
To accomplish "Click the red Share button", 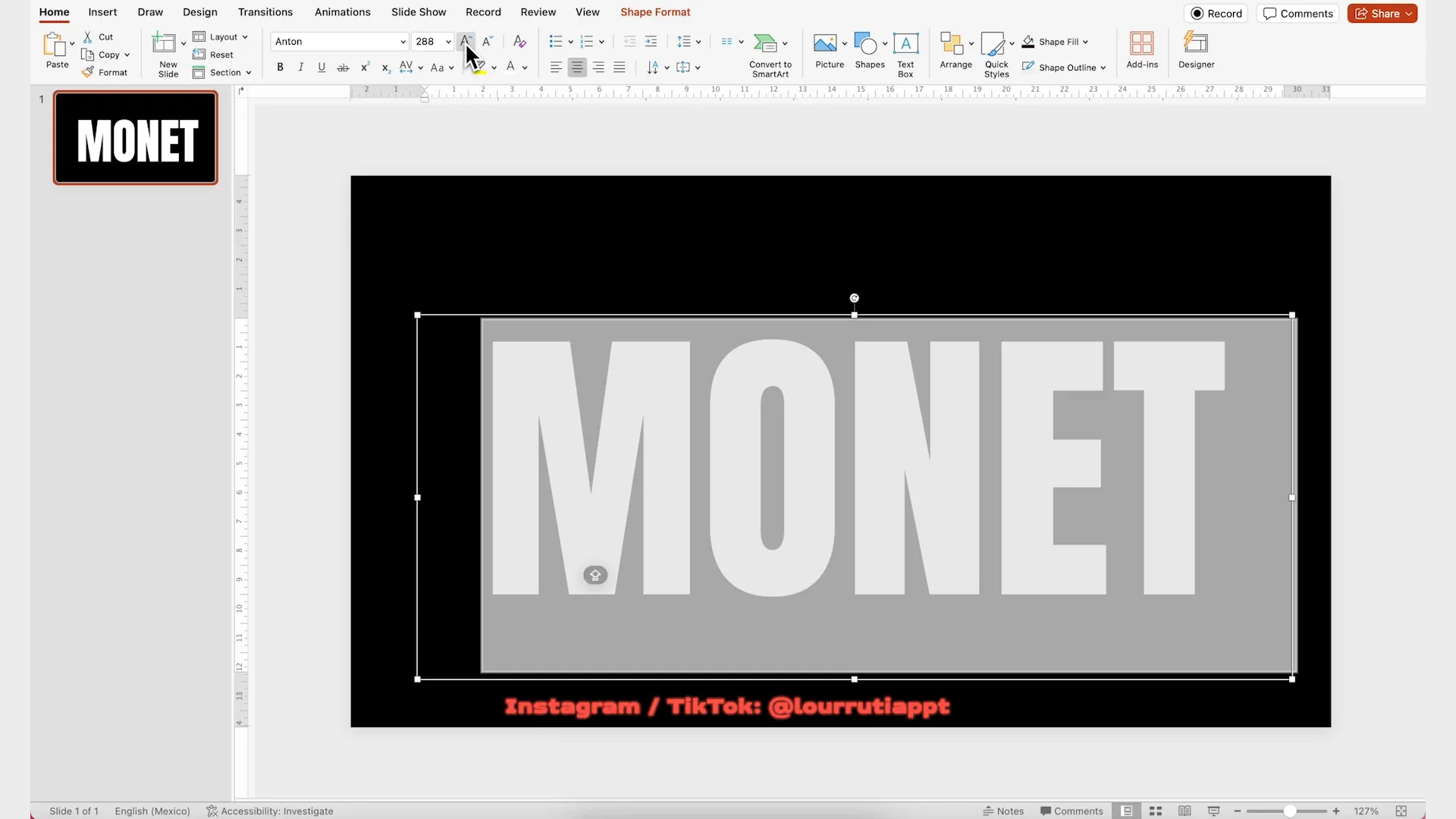I will 1382,14.
